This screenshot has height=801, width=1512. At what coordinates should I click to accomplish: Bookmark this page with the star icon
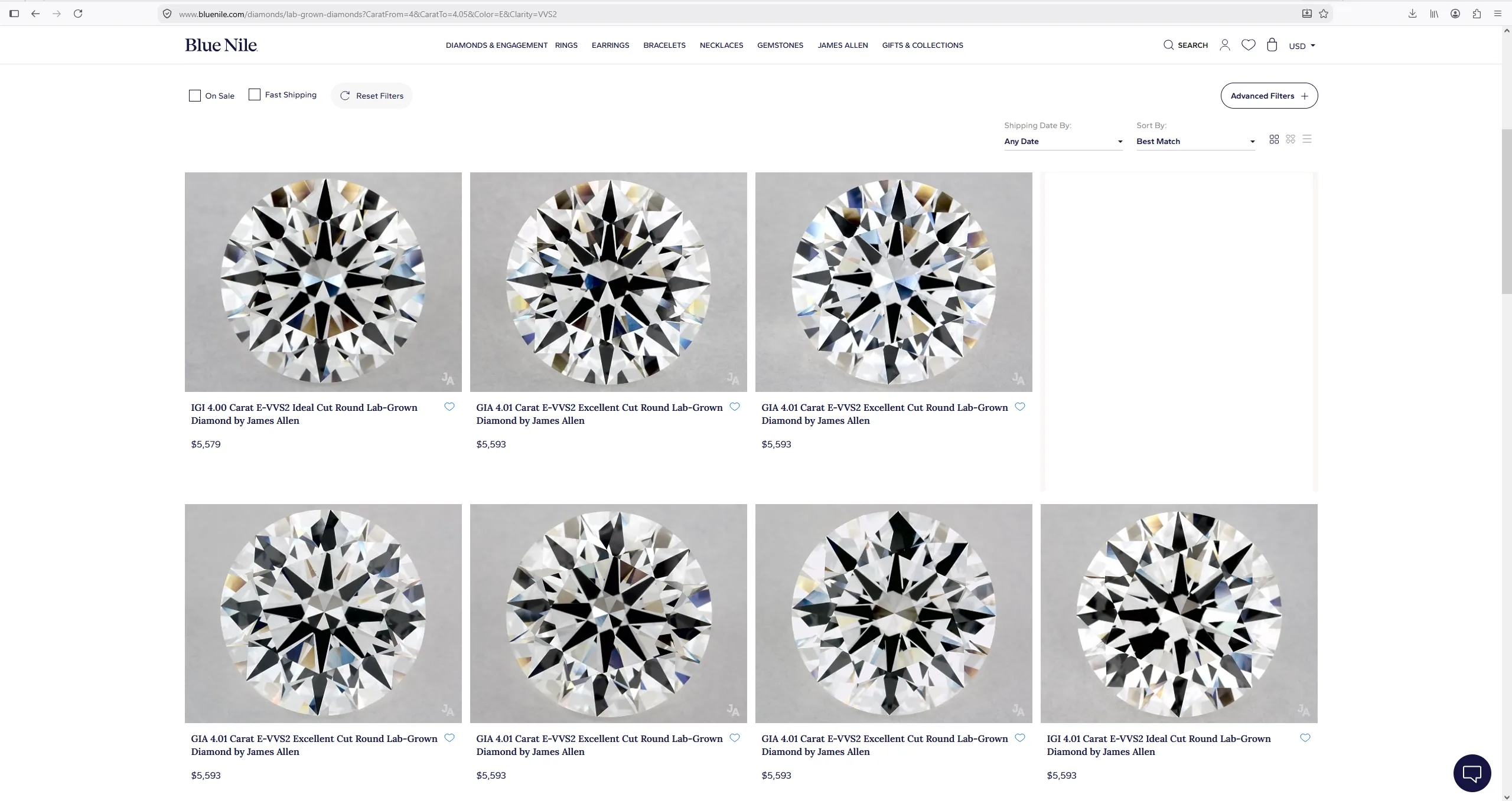pyautogui.click(x=1324, y=14)
